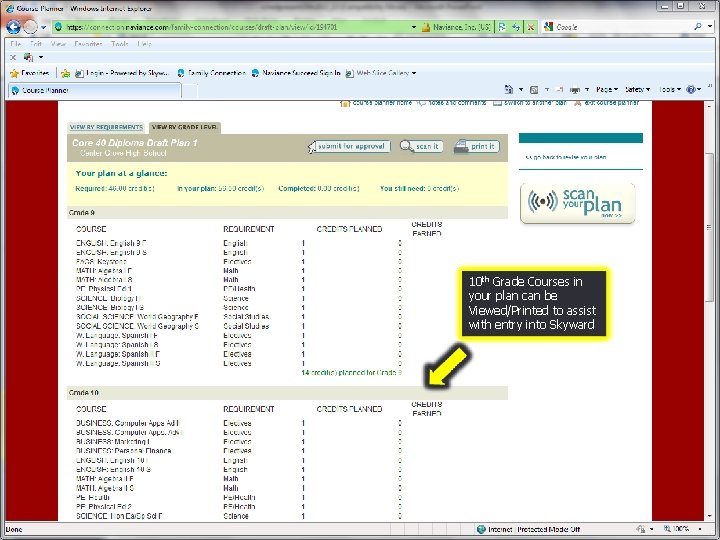The height and width of the screenshot is (540, 720).
Task: Click the BUSINESS: Personal Finance course row
Action: click(x=239, y=451)
